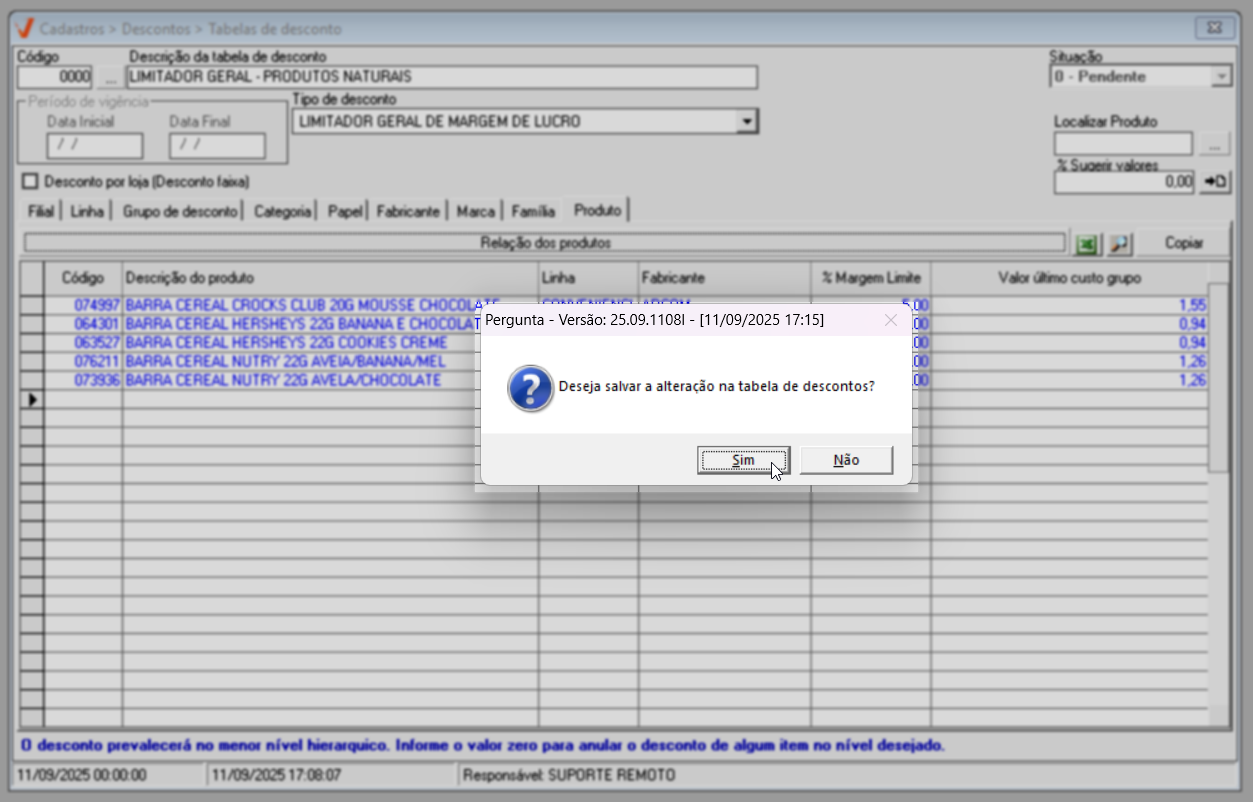Click Relação dos produtos header bar
Viewport: 1253px width, 802px height.
(545, 242)
